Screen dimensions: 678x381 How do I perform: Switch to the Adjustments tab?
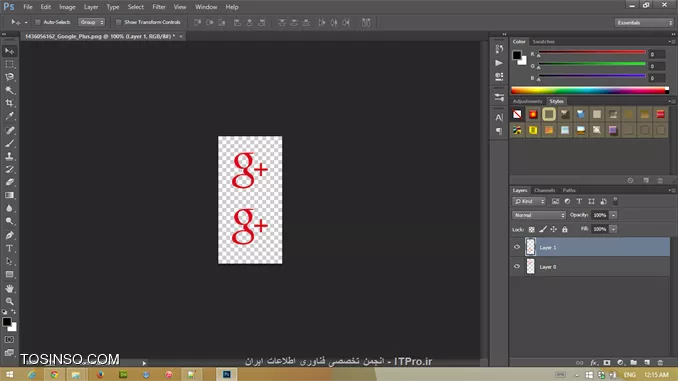(527, 101)
